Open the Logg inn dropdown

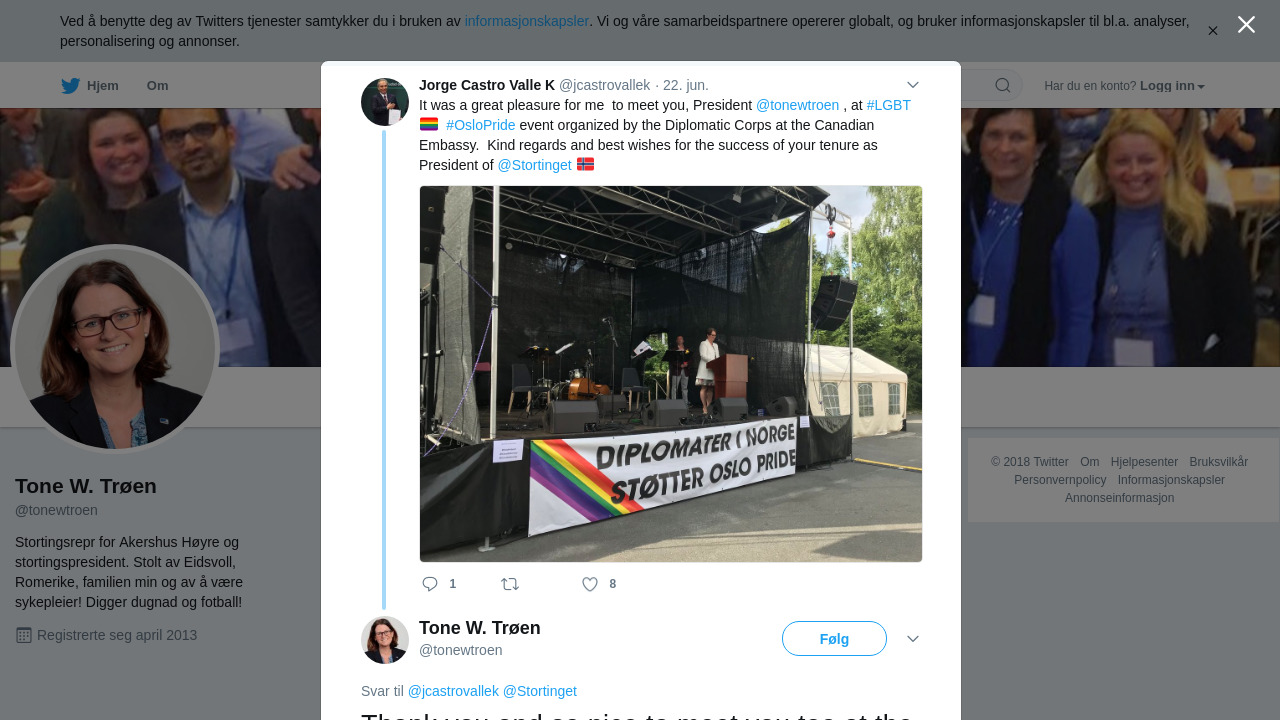1172,86
